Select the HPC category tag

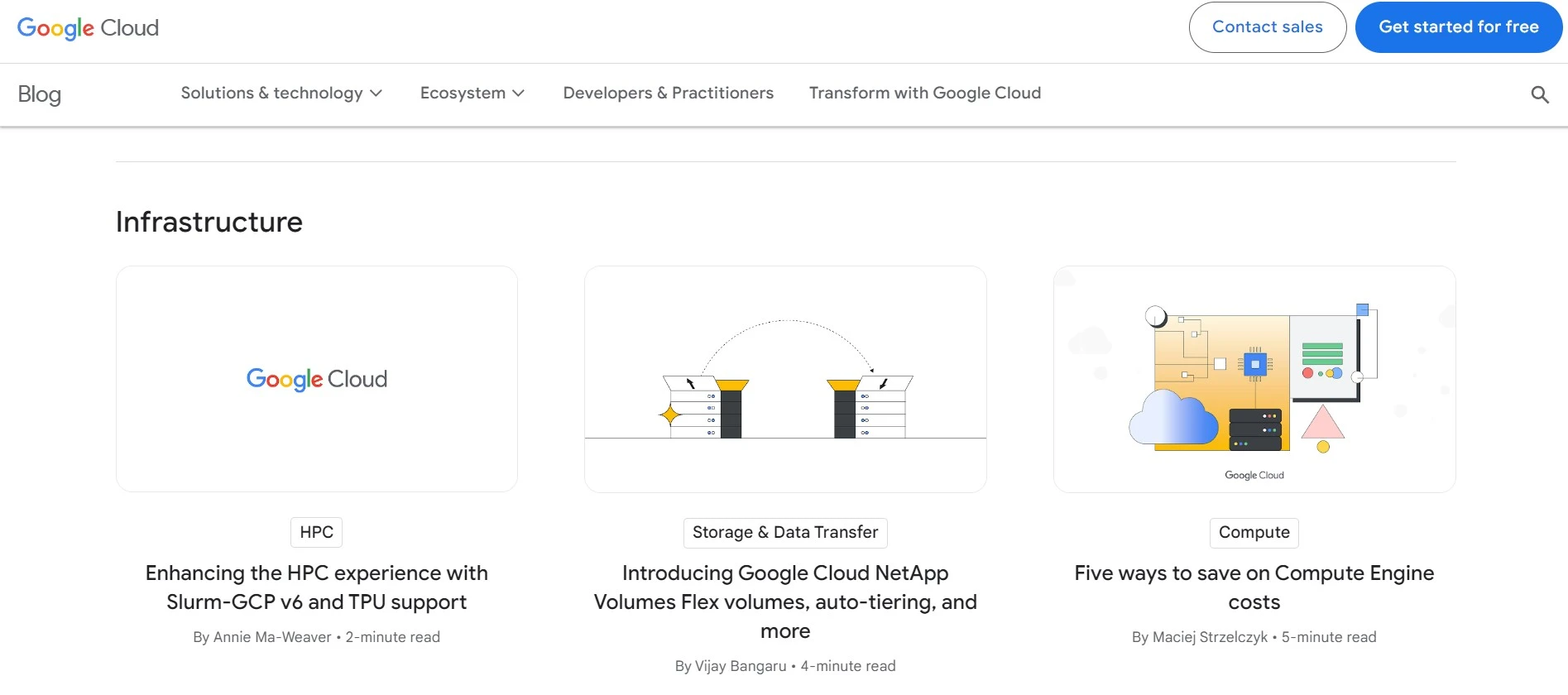pos(317,532)
